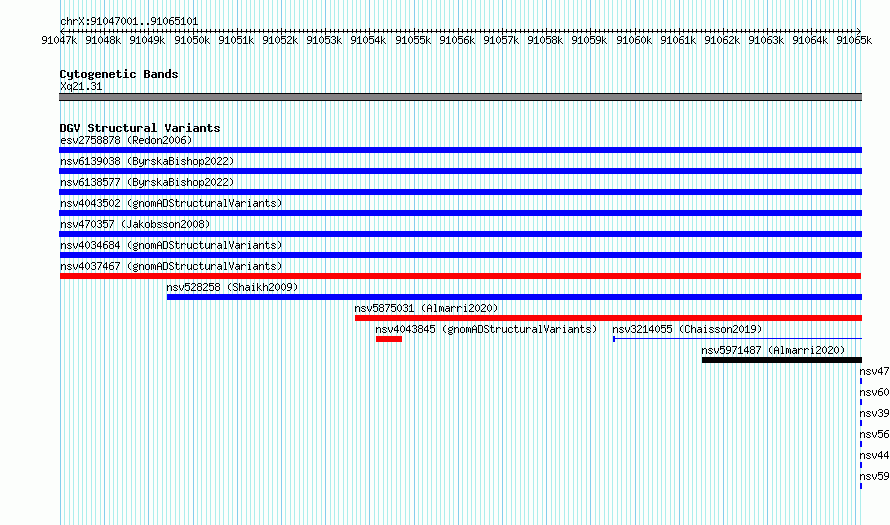Click the 91062k ruler position label
The height and width of the screenshot is (525, 890).
(722, 40)
